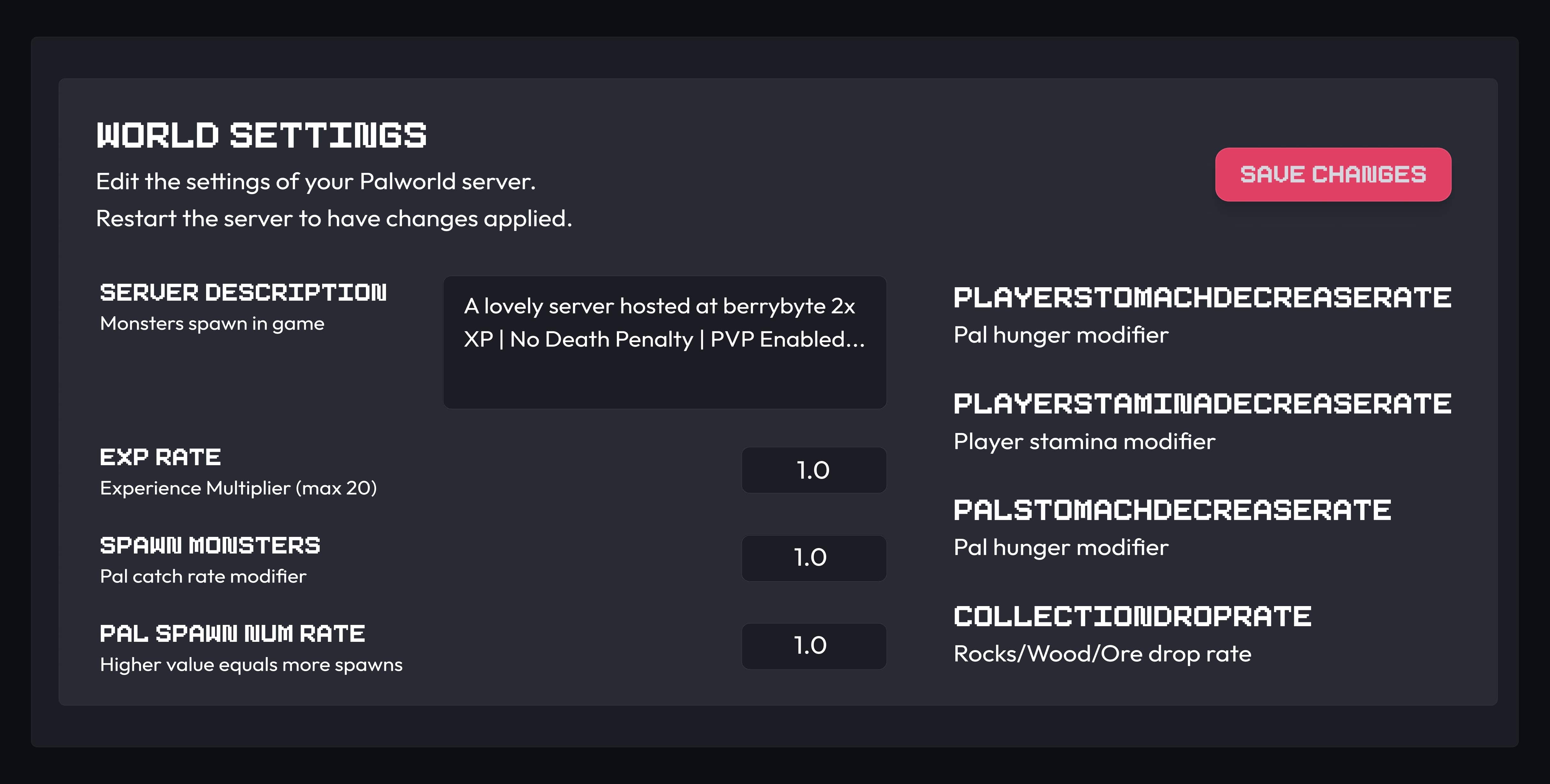Click "Edit the settings of your Palworld server" text
Viewport: 1550px width, 784px height.
tap(316, 181)
